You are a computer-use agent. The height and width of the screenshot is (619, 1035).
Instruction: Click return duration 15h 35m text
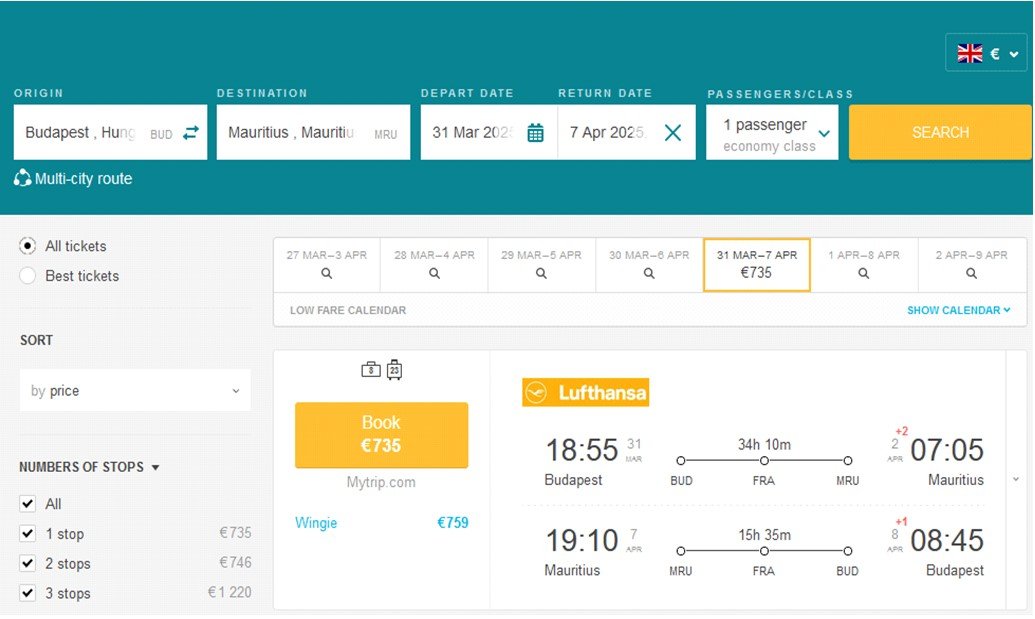tap(764, 535)
